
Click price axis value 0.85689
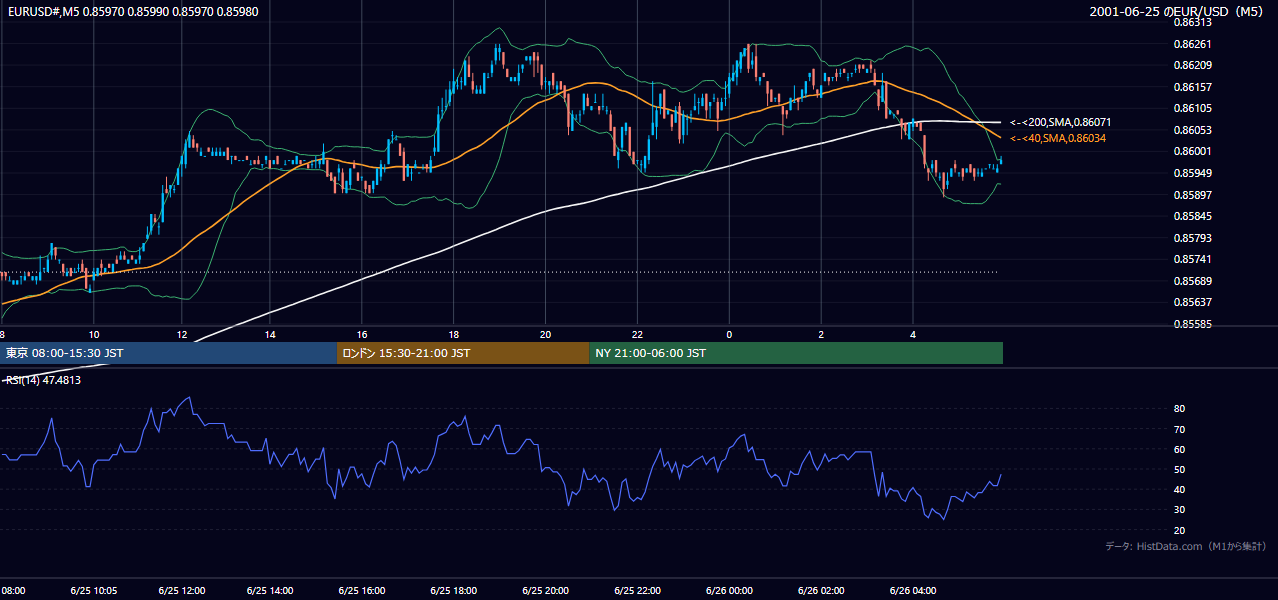tap(1192, 281)
